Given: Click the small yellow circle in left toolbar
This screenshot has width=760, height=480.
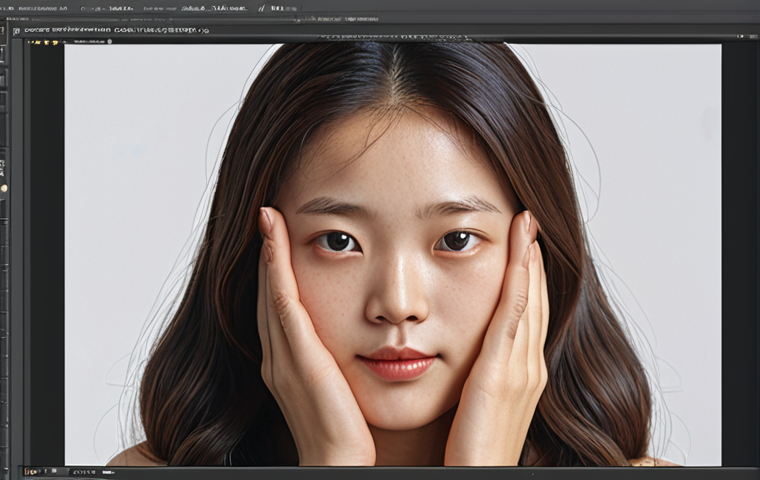Looking at the screenshot, I should tap(4, 188).
